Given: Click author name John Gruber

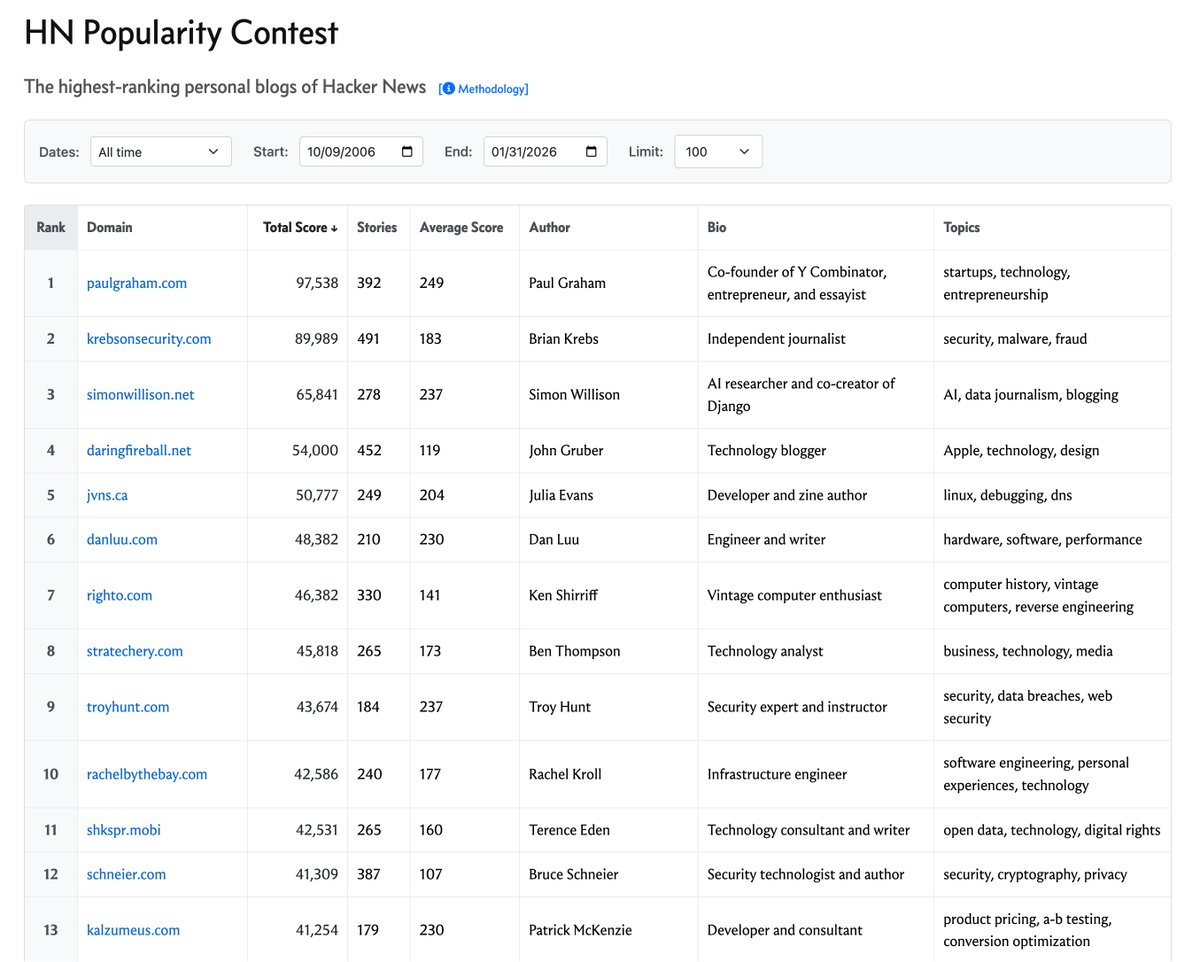Looking at the screenshot, I should [566, 451].
